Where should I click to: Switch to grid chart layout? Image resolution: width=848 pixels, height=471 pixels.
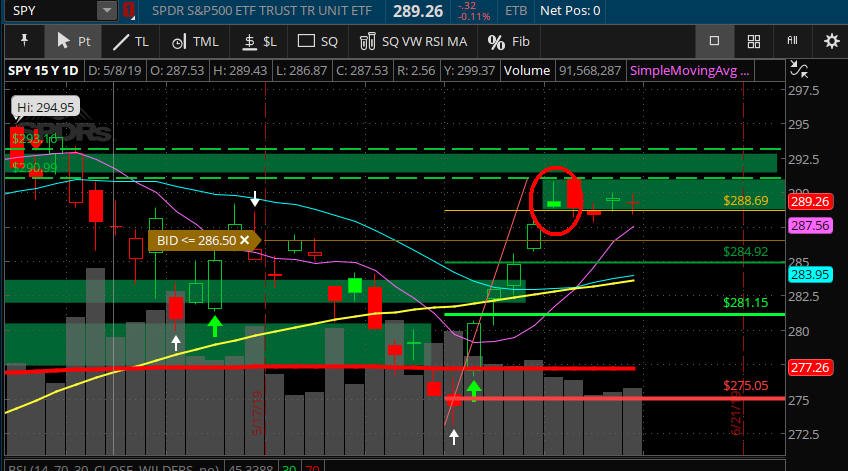click(753, 41)
